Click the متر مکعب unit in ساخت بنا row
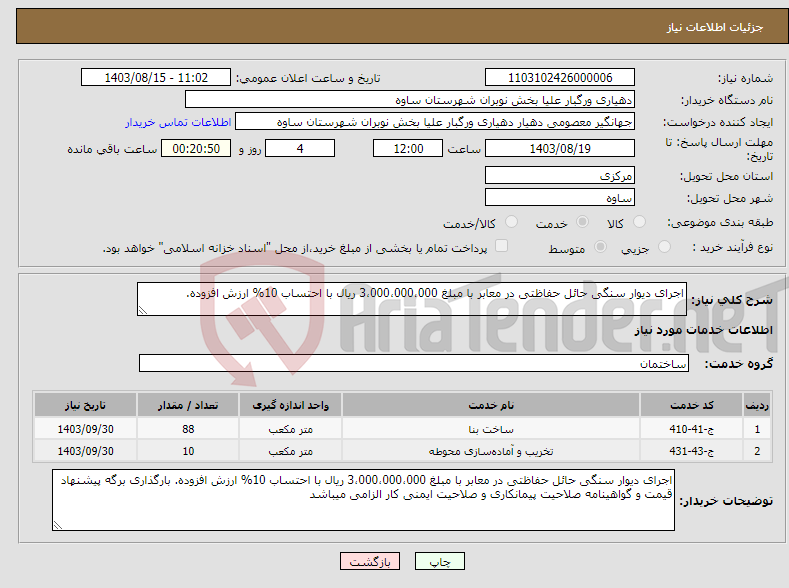The image size is (789, 588). tap(290, 429)
